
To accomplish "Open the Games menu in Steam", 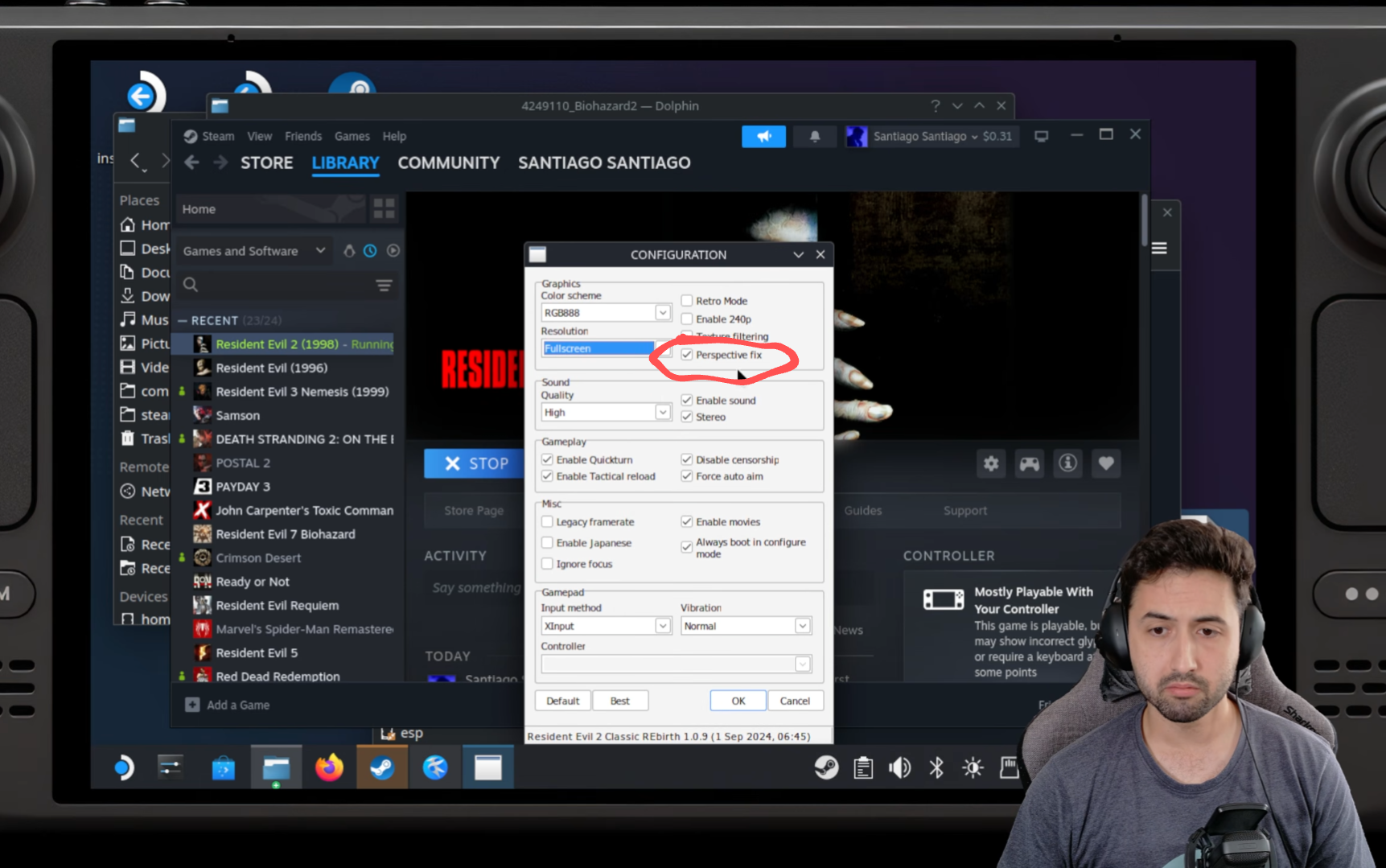I will 352,137.
